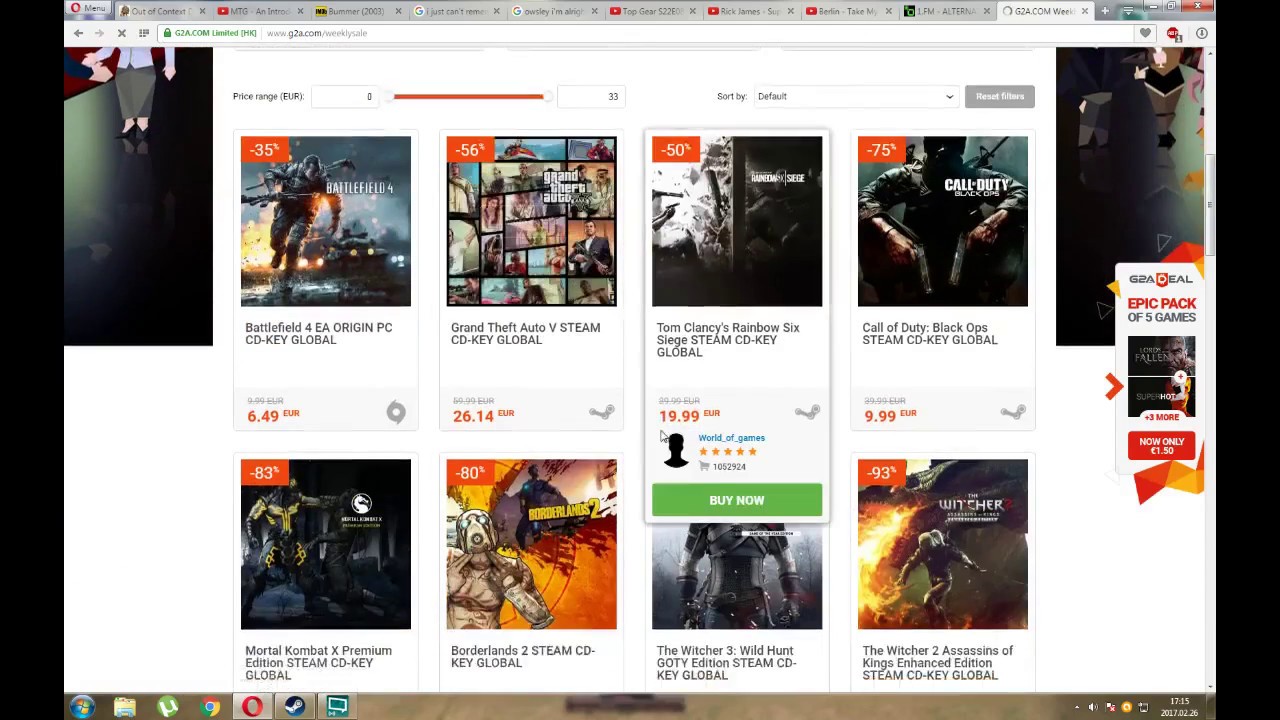Screen dimensions: 1280x720
Task: Open The Witcher 3: Wild Hunt GOTY title
Action: click(x=726, y=662)
